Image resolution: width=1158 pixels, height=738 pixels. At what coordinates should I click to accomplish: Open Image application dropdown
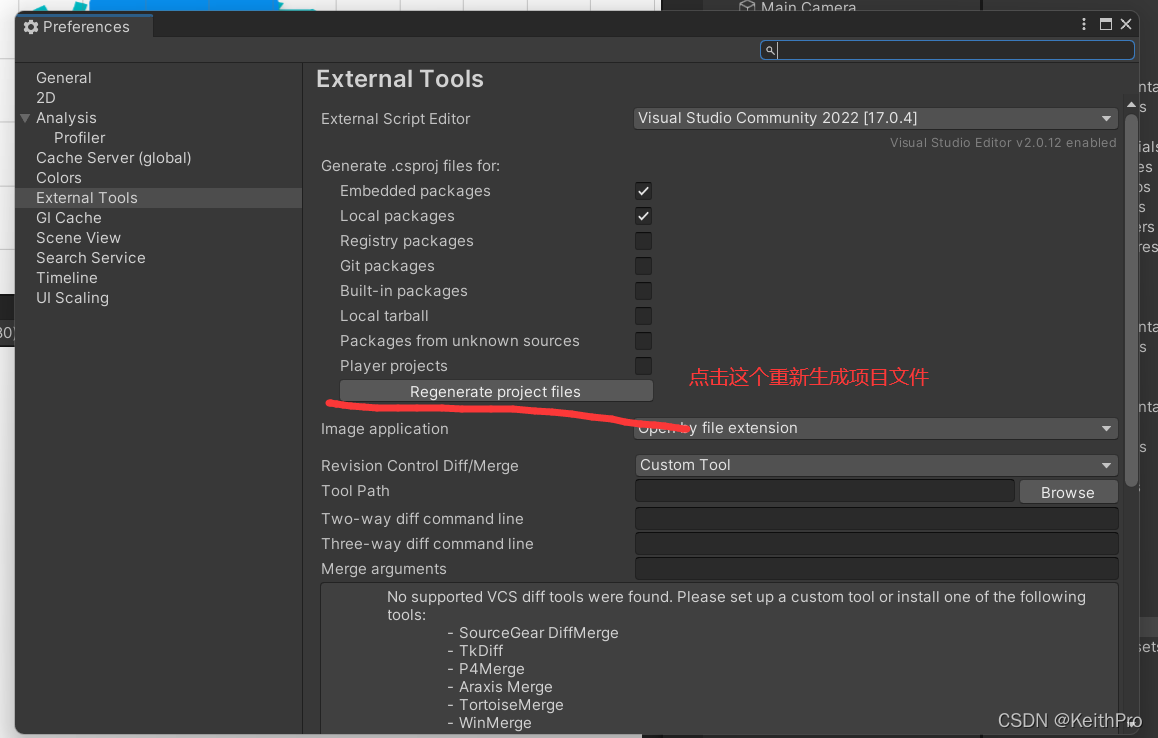(875, 428)
